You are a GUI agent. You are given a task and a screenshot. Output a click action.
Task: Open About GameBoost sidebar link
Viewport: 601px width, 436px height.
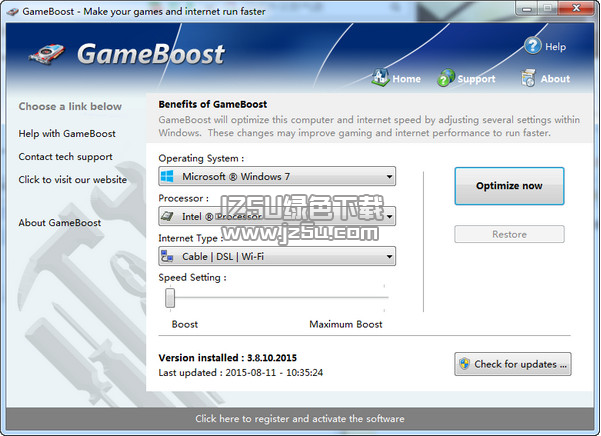click(60, 223)
